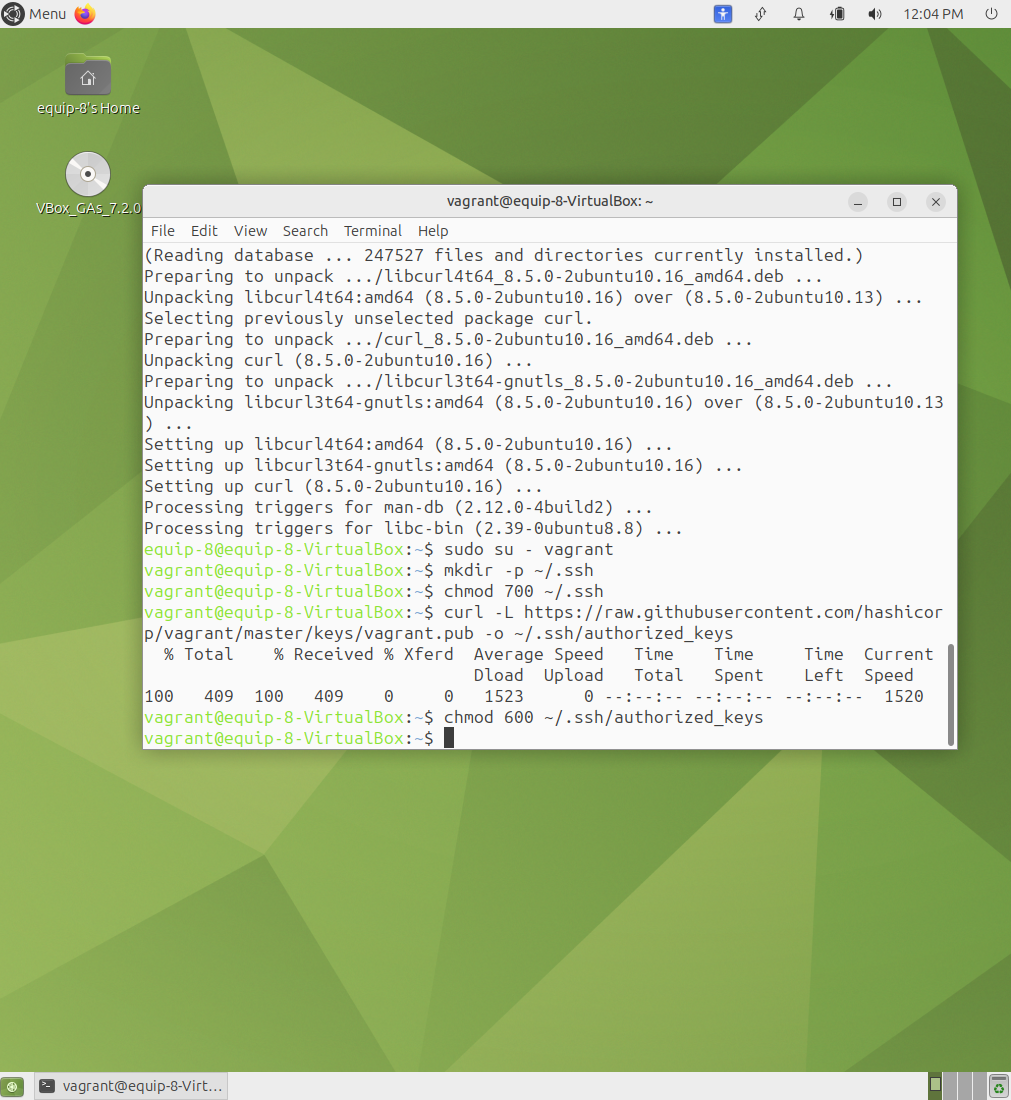1011x1100 pixels.
Task: Select the vagrant@equip-8-Virt... taskbar entry
Action: [130, 1086]
